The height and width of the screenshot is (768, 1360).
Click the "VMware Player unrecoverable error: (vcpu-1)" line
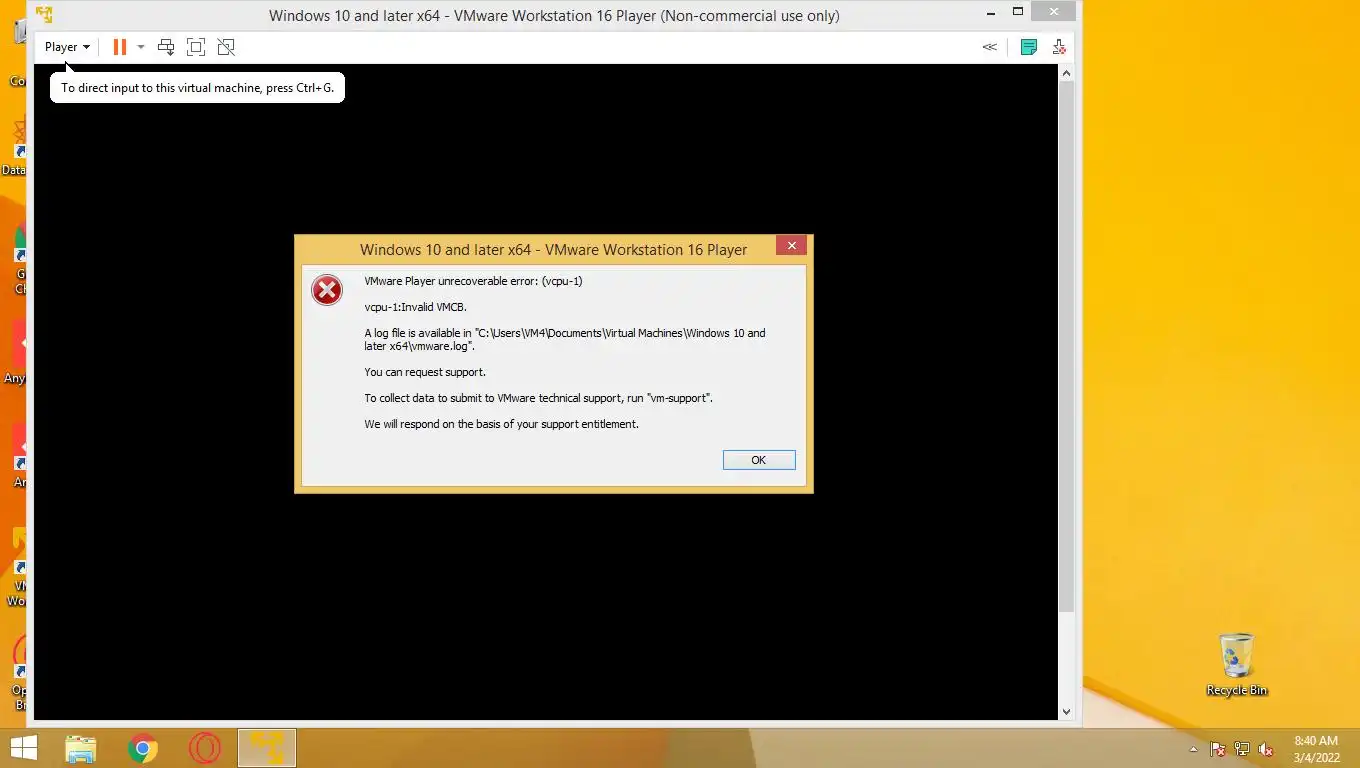[x=473, y=281]
